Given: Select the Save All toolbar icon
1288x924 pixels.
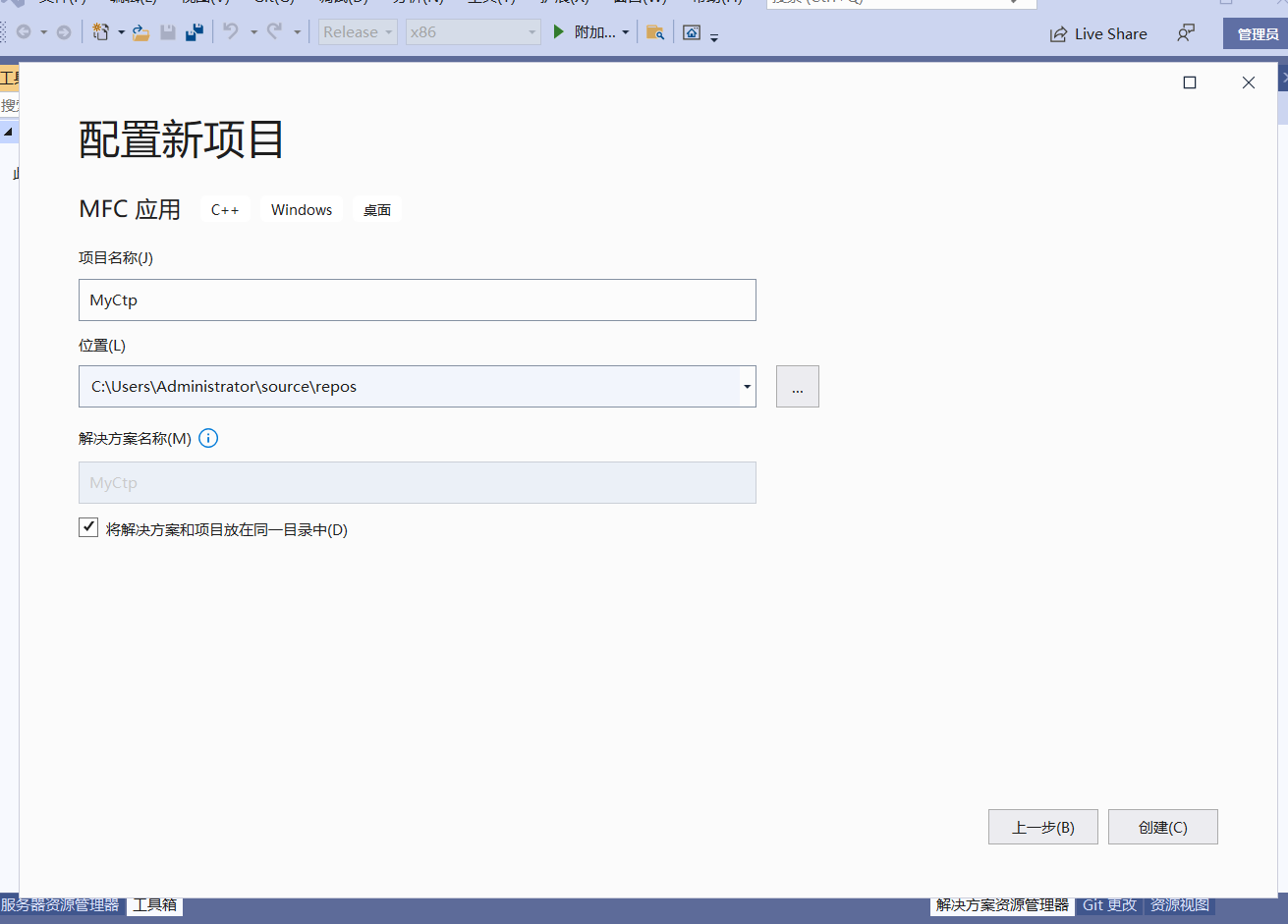Looking at the screenshot, I should tap(192, 32).
